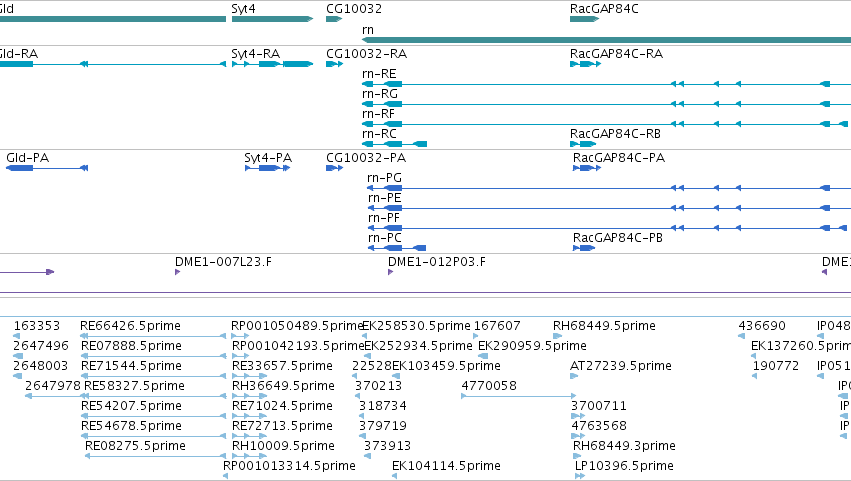The width and height of the screenshot is (851, 481).
Task: Click the 436690 EST label
Action: coord(762,326)
